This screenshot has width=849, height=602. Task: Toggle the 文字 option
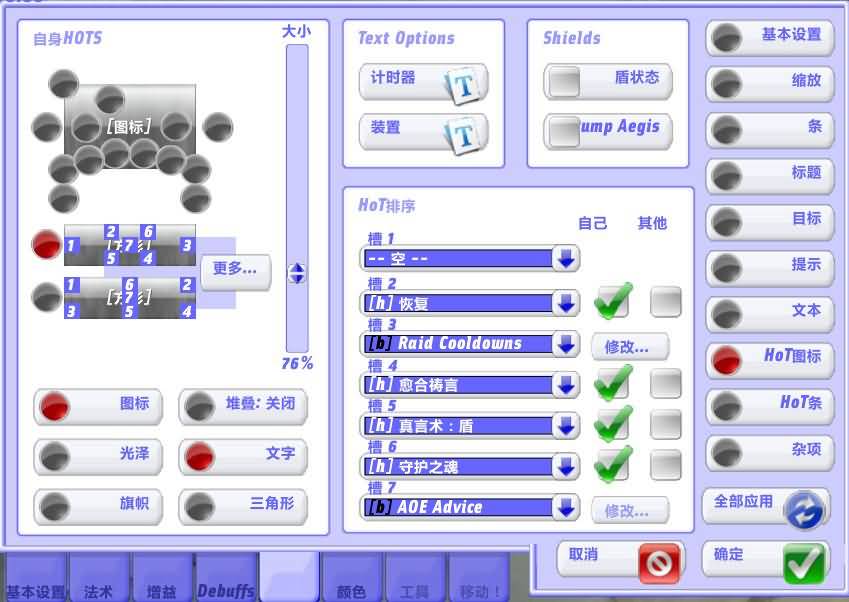click(243, 456)
